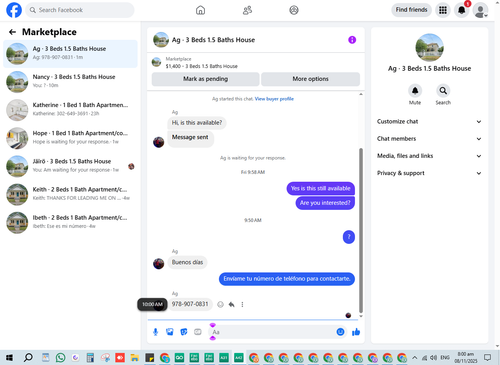Click the chat scrollbar thumb
Image resolution: width=500 pixels, height=365 pixels.
361,231
